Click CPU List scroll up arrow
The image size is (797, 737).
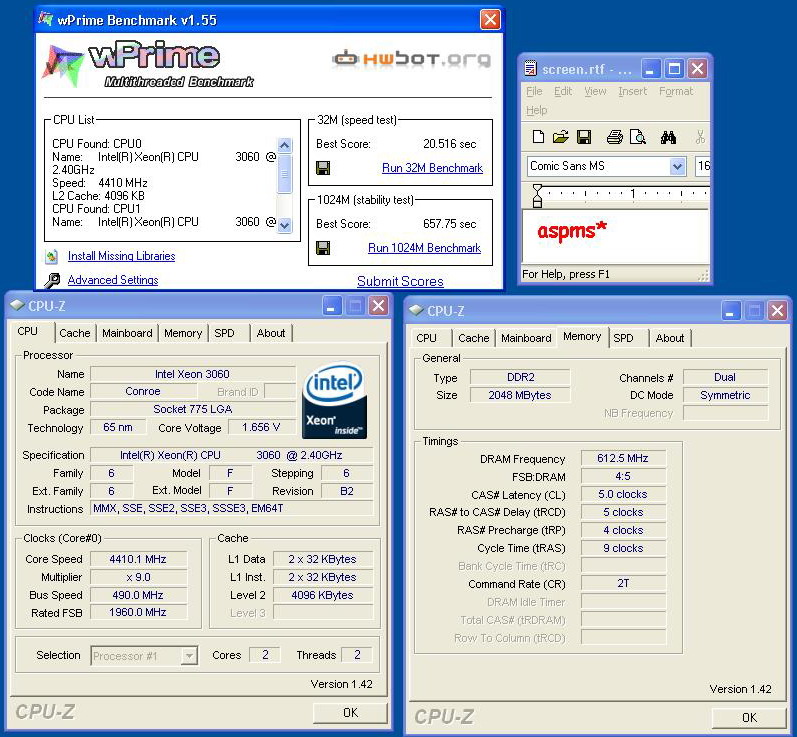tap(285, 145)
